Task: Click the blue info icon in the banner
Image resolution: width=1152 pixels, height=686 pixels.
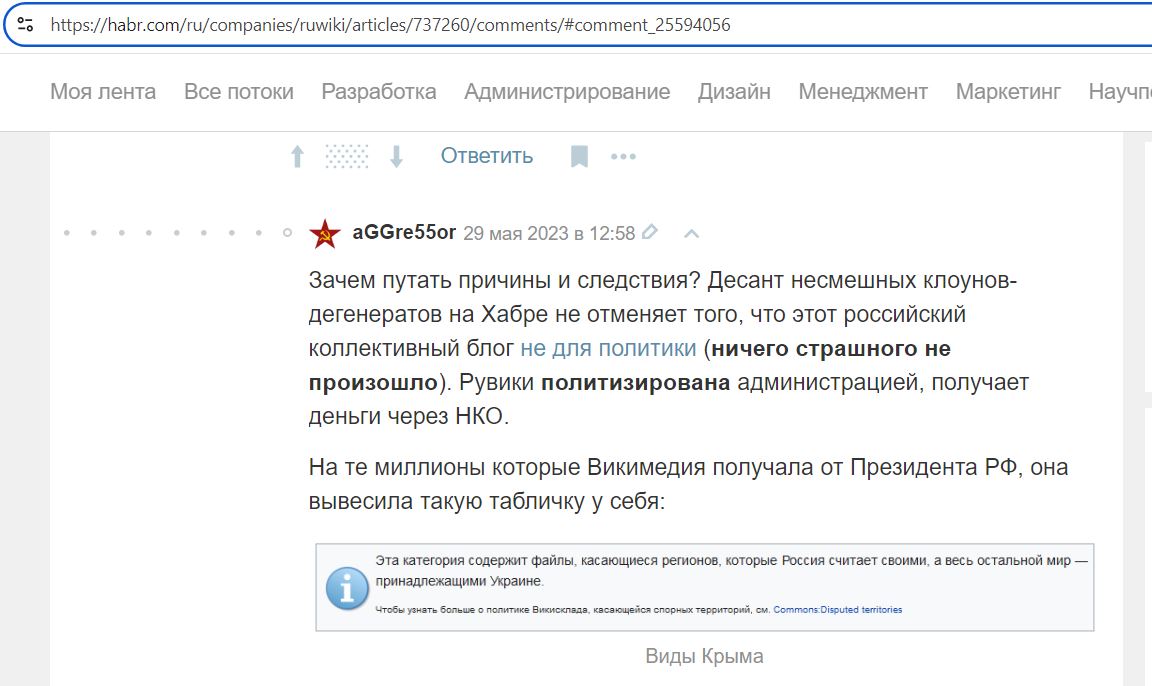Action: pos(347,588)
